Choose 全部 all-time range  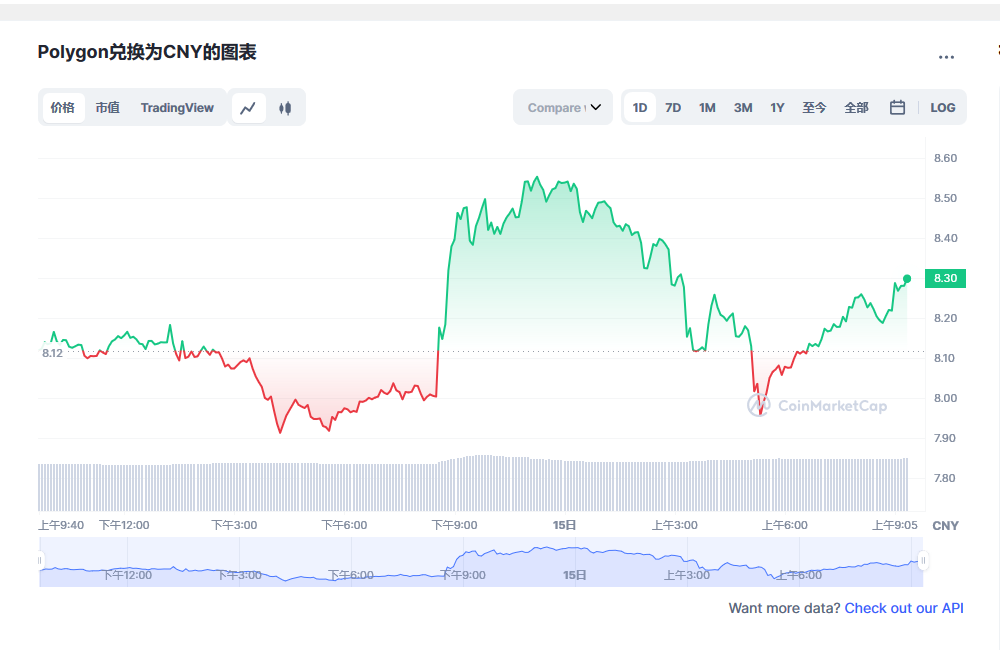point(856,108)
